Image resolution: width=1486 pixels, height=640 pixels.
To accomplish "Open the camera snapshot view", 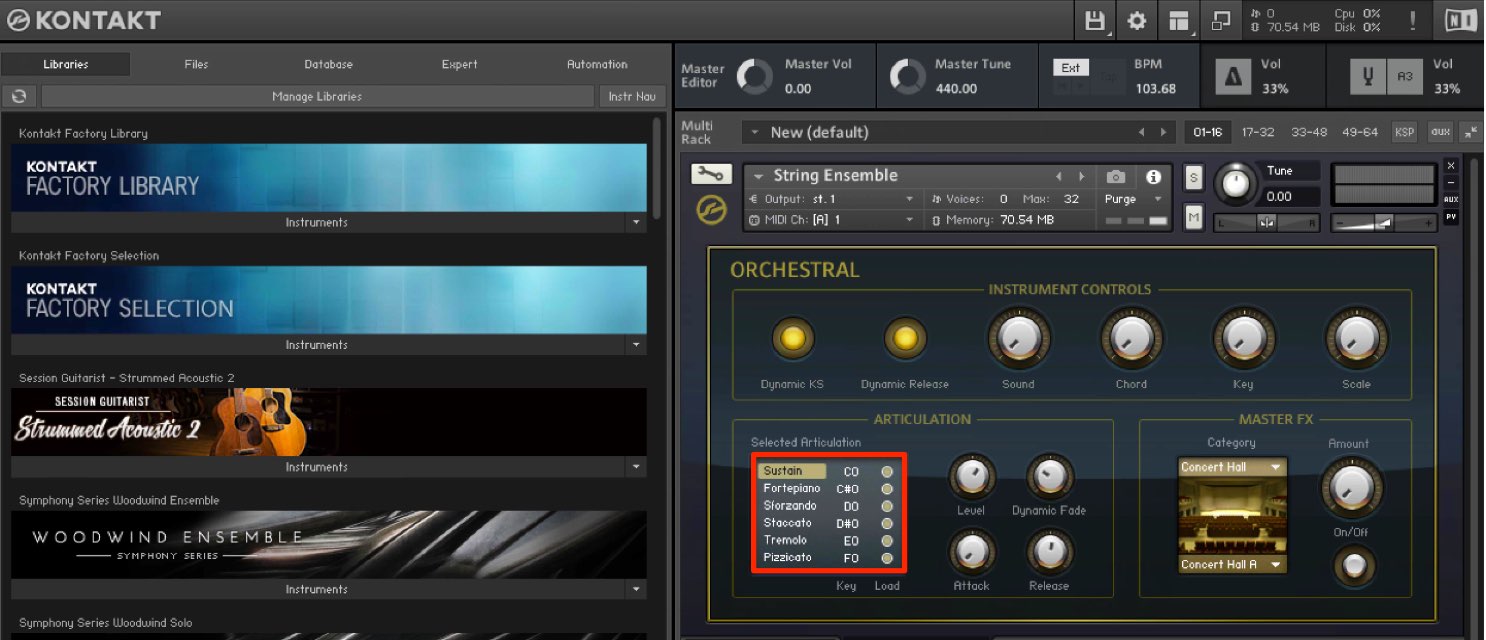I will (1116, 177).
